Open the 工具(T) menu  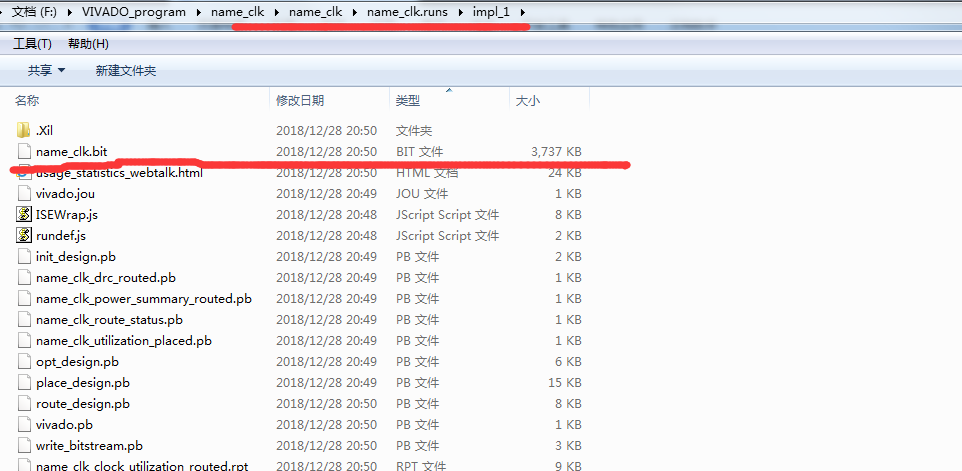33,44
